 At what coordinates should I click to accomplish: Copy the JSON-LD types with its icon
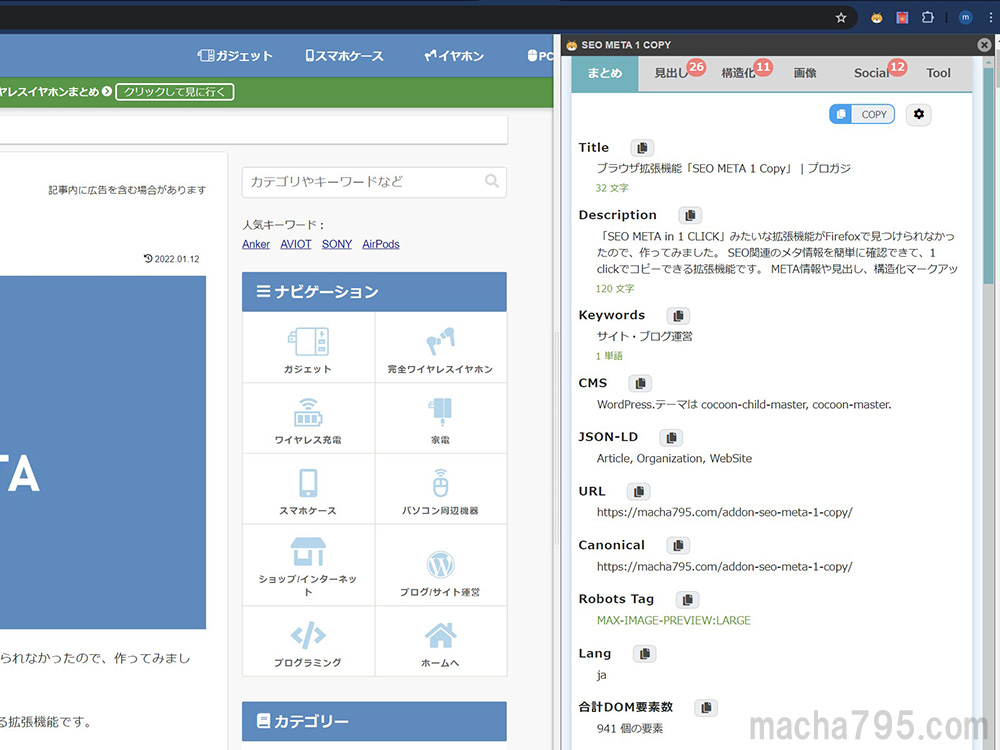[x=671, y=438]
